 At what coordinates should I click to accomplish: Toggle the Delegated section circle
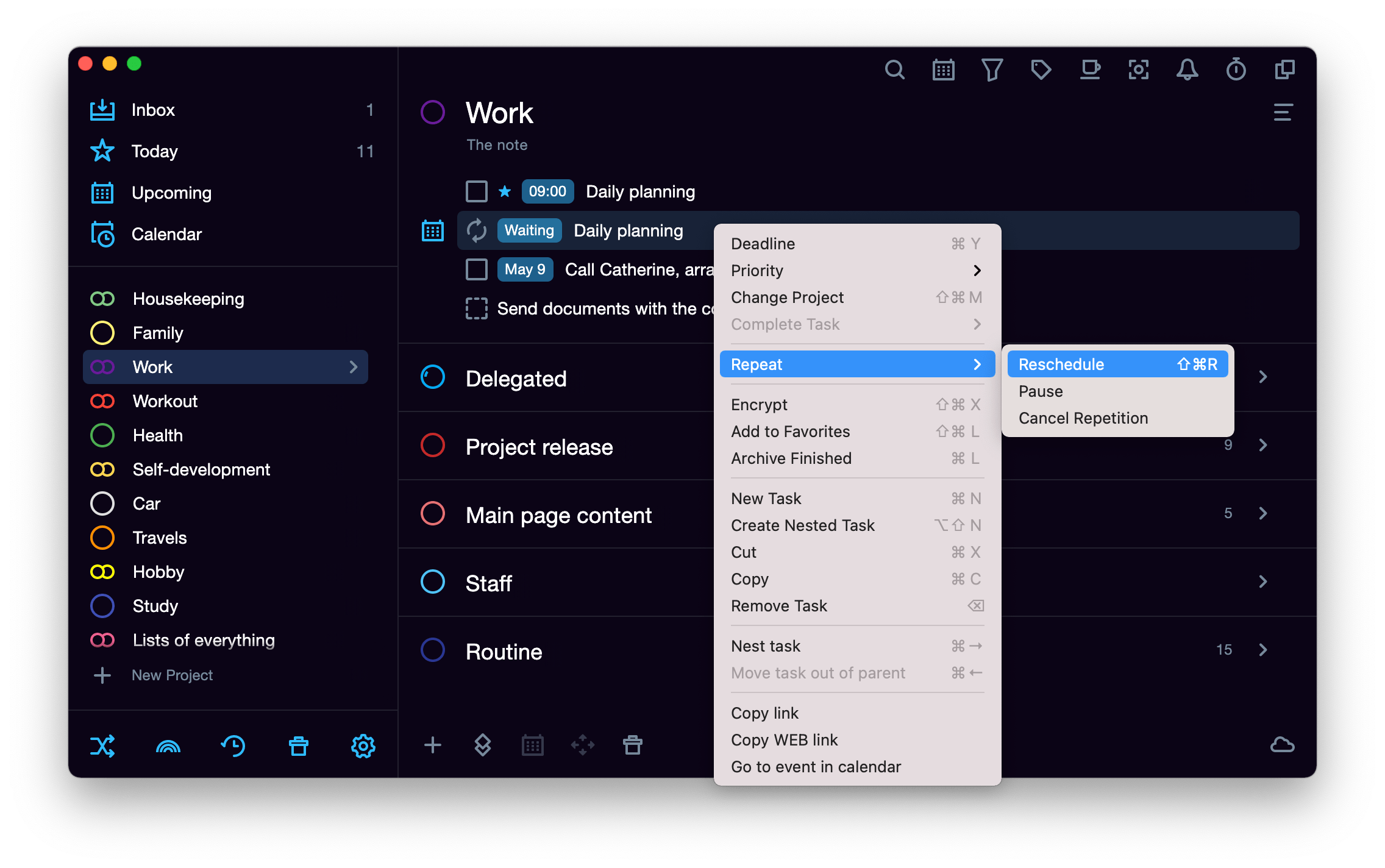432,377
